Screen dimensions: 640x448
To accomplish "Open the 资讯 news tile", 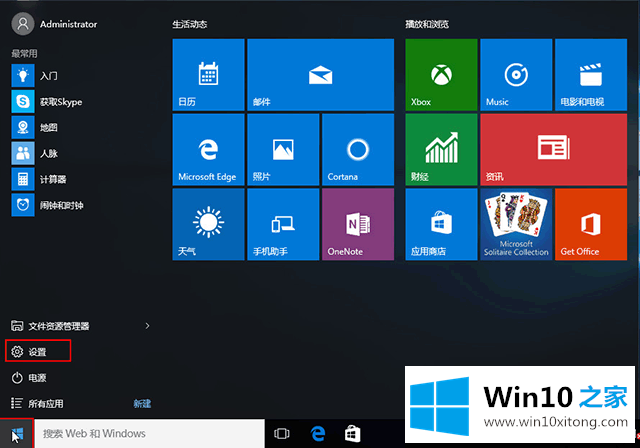I will click(553, 149).
